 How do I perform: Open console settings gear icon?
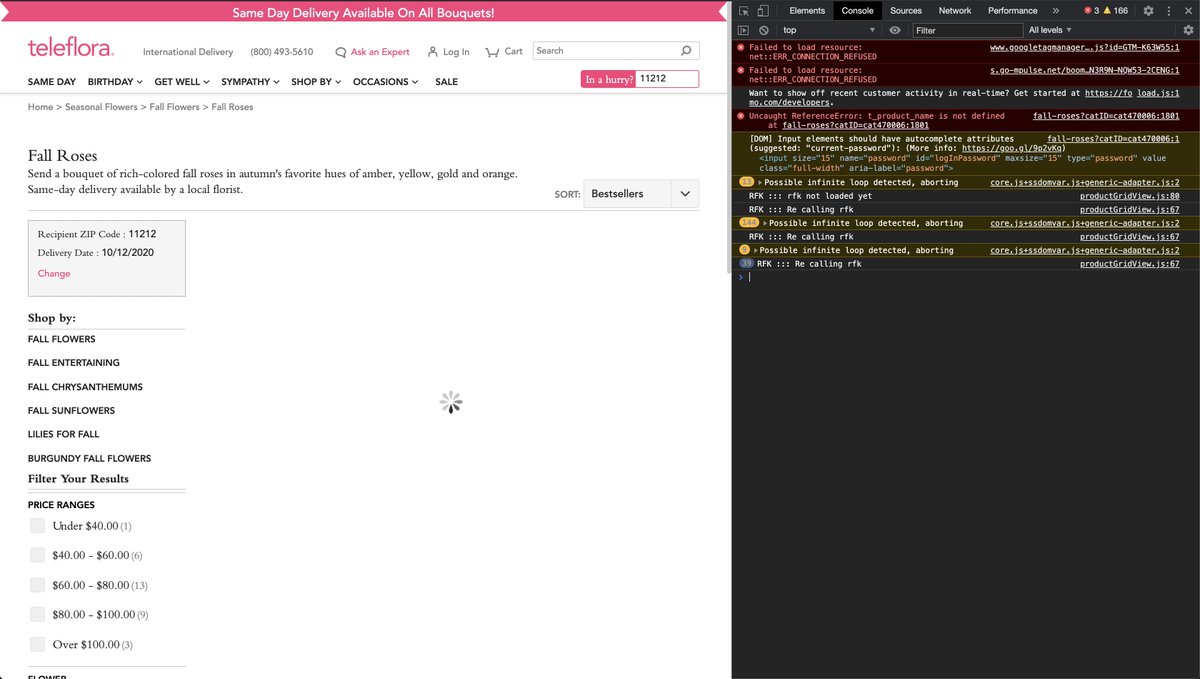click(1187, 30)
